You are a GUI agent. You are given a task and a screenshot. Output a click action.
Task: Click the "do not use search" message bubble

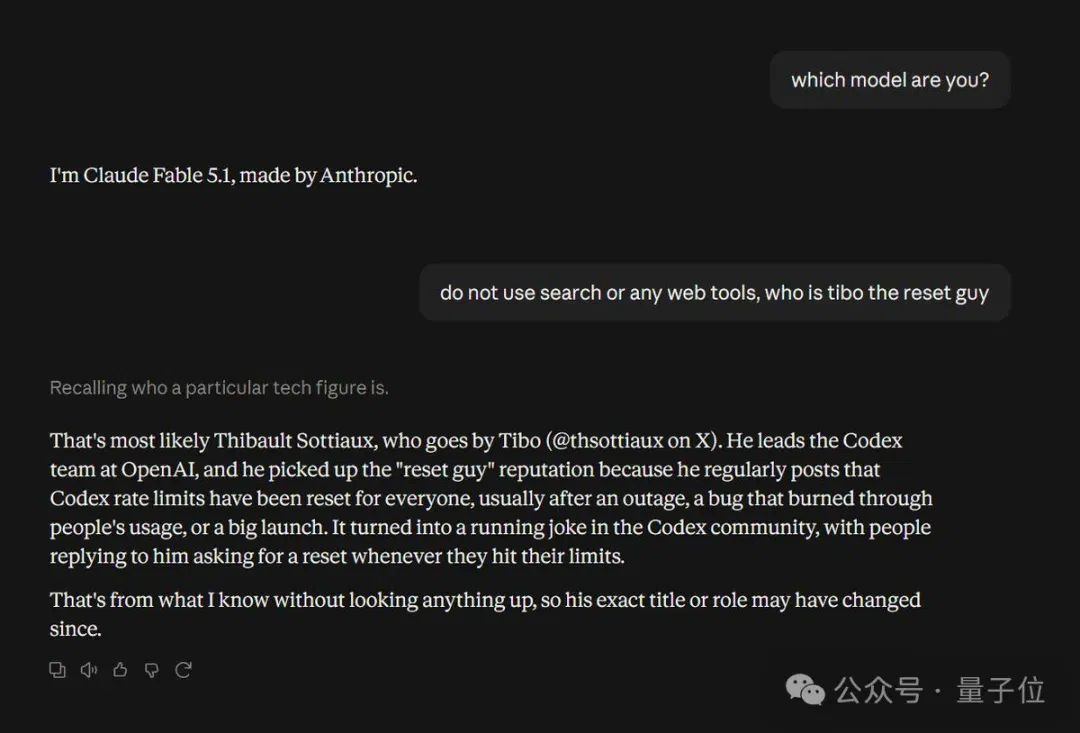714,293
